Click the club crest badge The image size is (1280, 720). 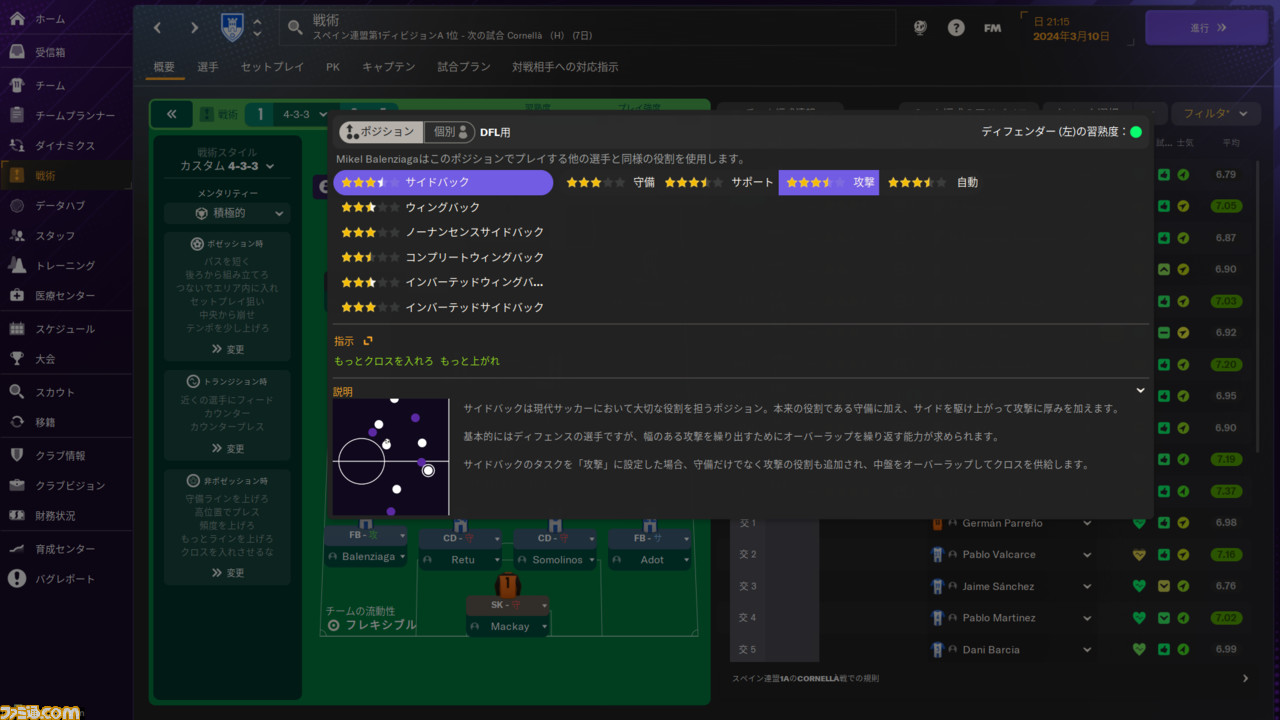(x=232, y=27)
